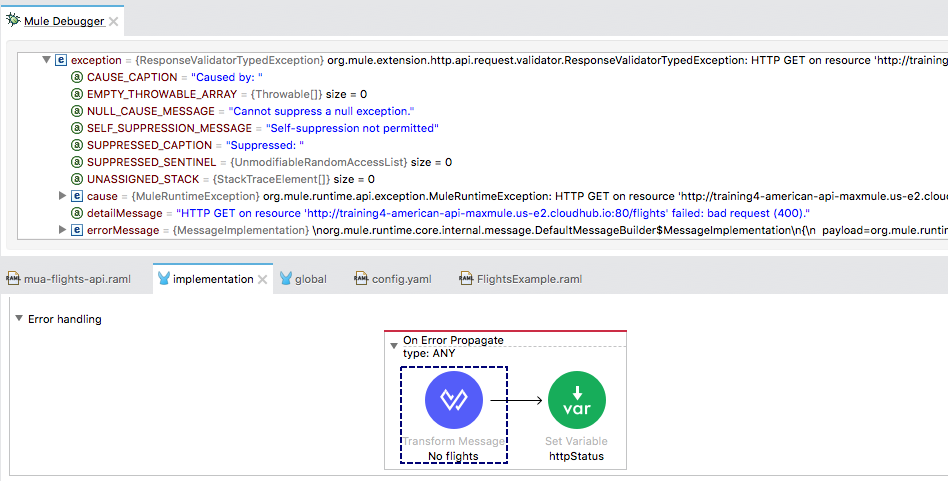This screenshot has width=948, height=481.
Task: Select the Transform Message component icon
Action: click(x=453, y=400)
